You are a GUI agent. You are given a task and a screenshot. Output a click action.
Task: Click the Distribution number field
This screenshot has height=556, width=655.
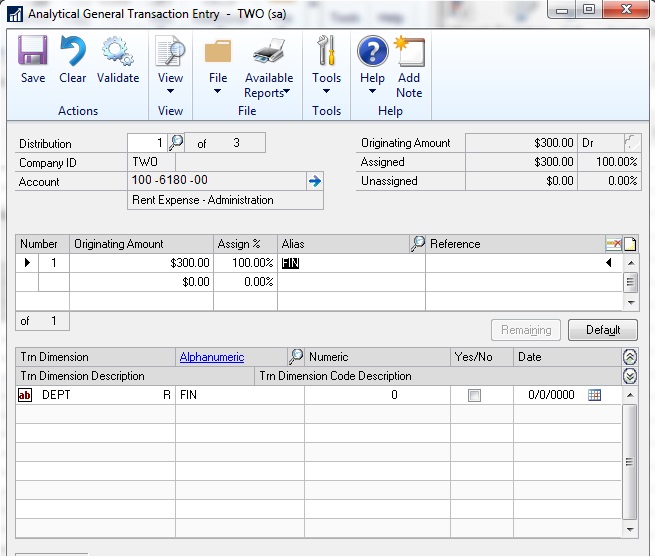tap(147, 143)
